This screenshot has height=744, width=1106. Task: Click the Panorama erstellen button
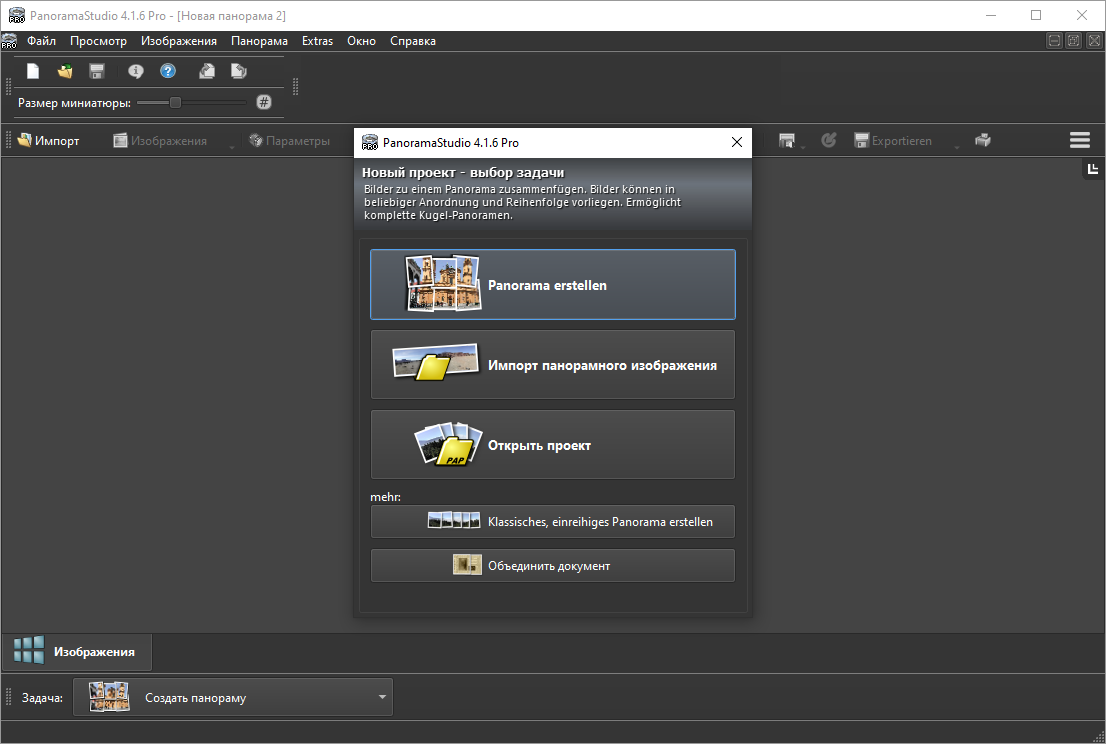[552, 285]
